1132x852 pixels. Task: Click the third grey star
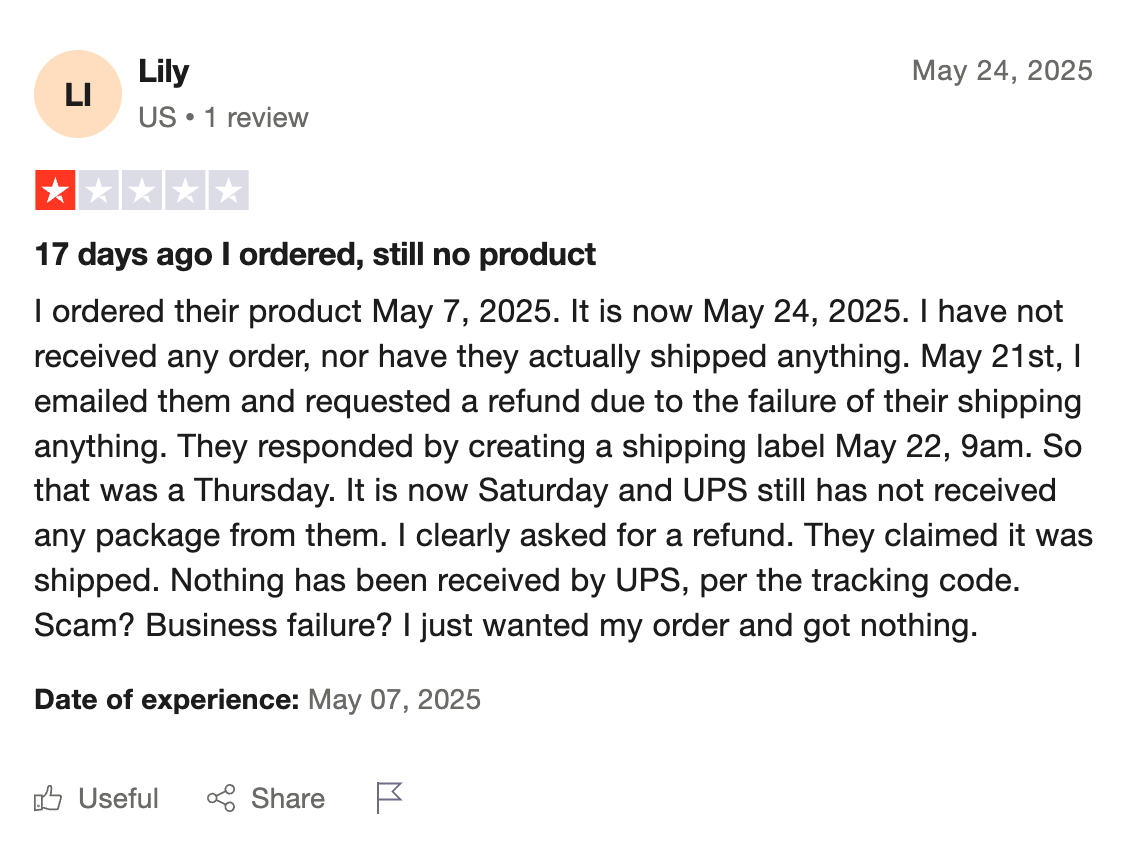[x=142, y=190]
